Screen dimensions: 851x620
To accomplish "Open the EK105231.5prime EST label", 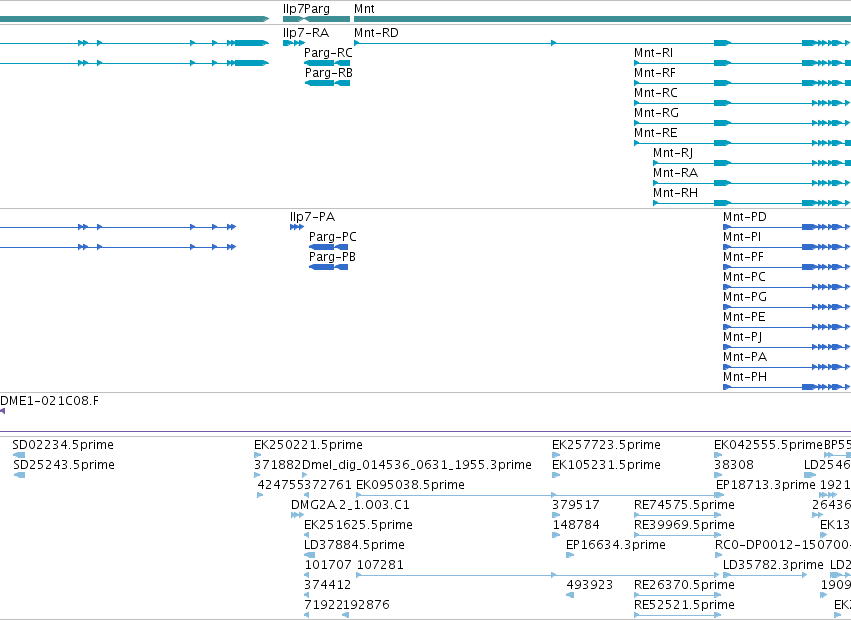I will (606, 465).
